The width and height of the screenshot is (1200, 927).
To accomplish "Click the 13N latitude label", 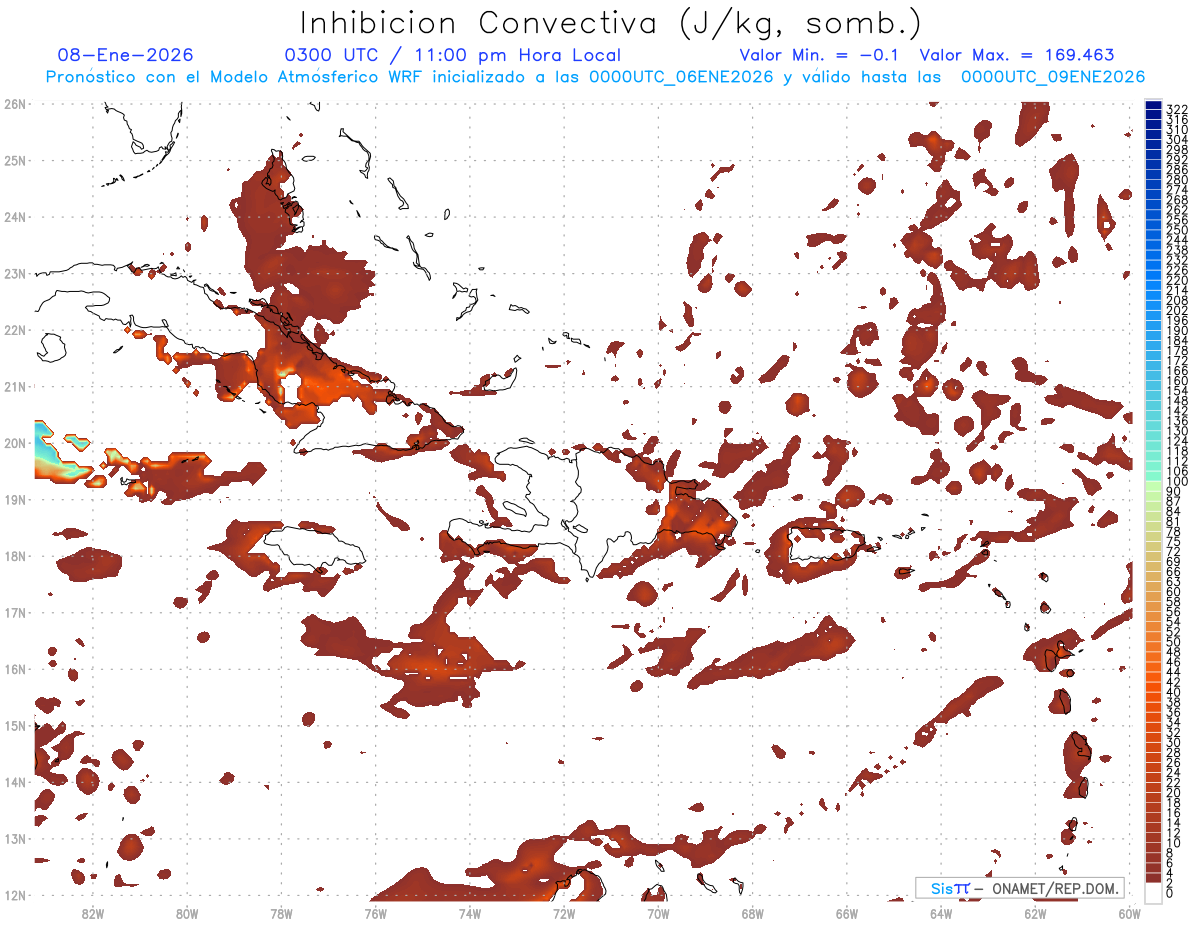I will click(15, 838).
